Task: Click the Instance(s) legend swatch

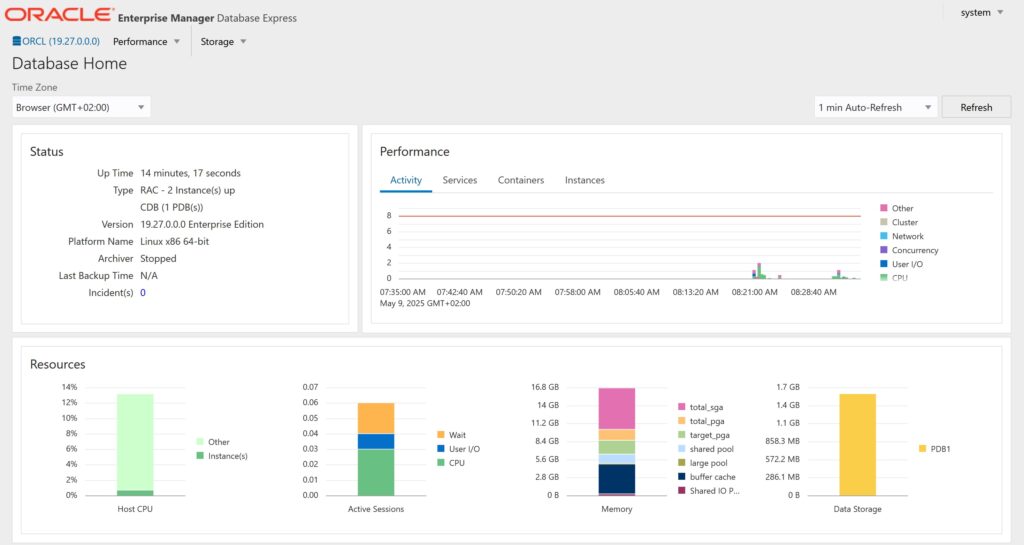Action: click(200, 456)
